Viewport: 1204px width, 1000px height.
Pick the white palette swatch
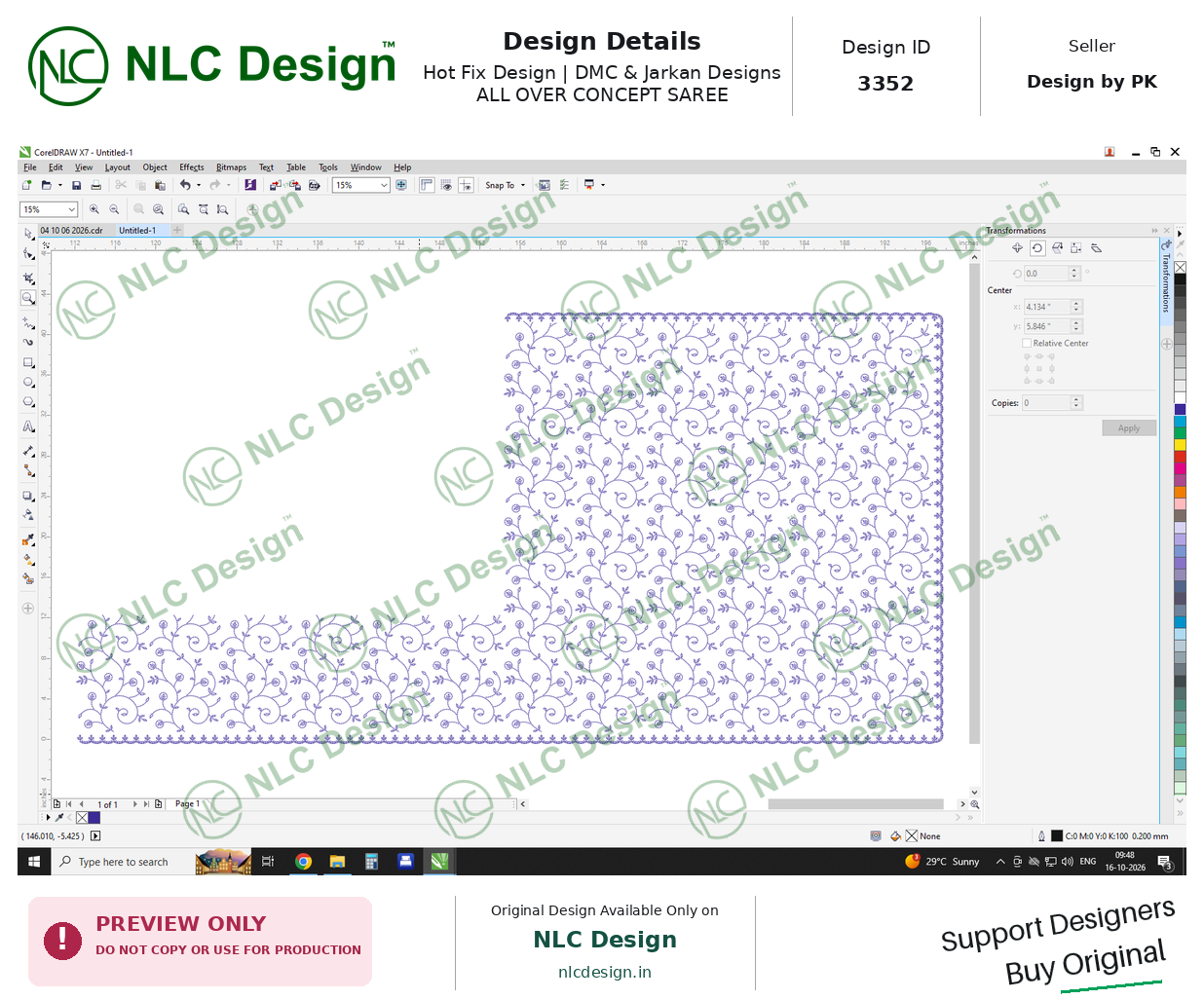pos(1180,397)
